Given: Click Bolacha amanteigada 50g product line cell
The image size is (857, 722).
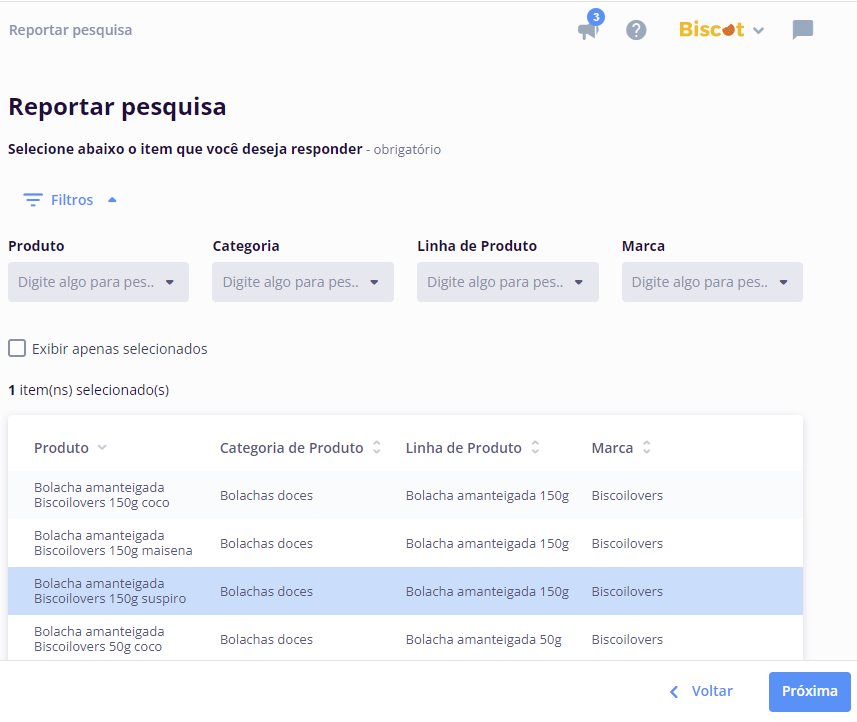Looking at the screenshot, I should click(484, 639).
